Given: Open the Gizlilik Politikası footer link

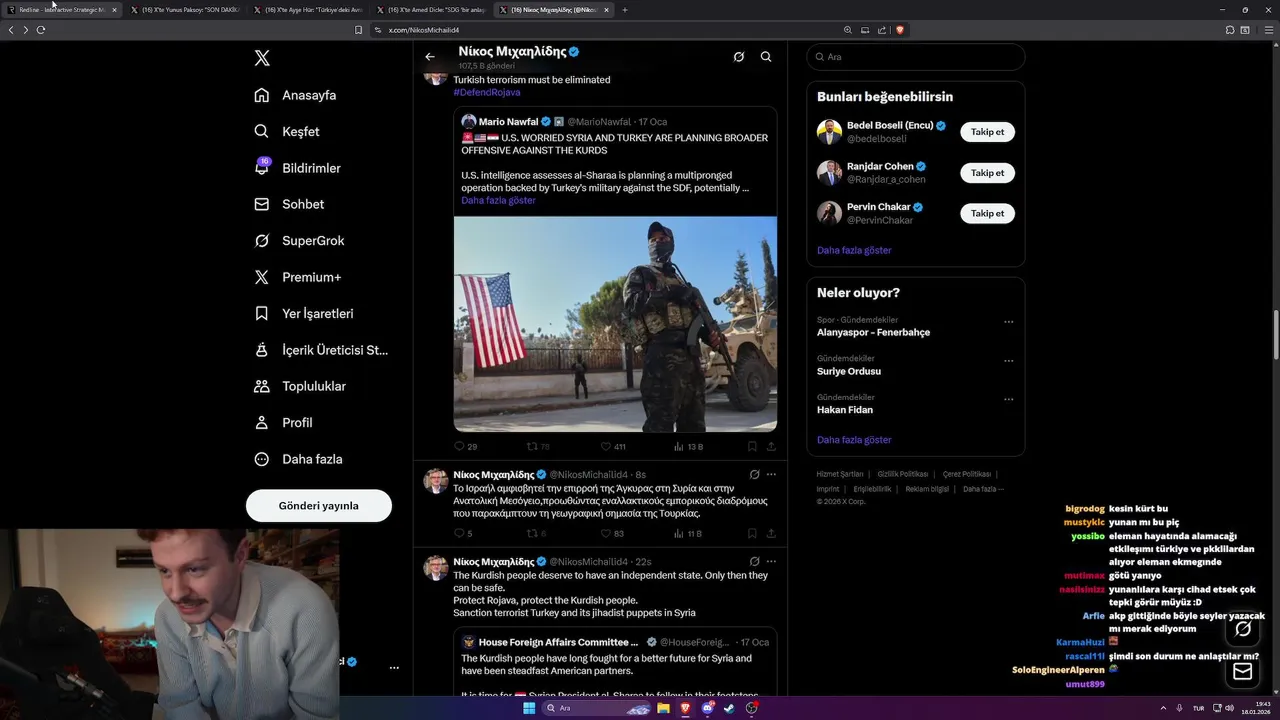Looking at the screenshot, I should click(x=903, y=474).
